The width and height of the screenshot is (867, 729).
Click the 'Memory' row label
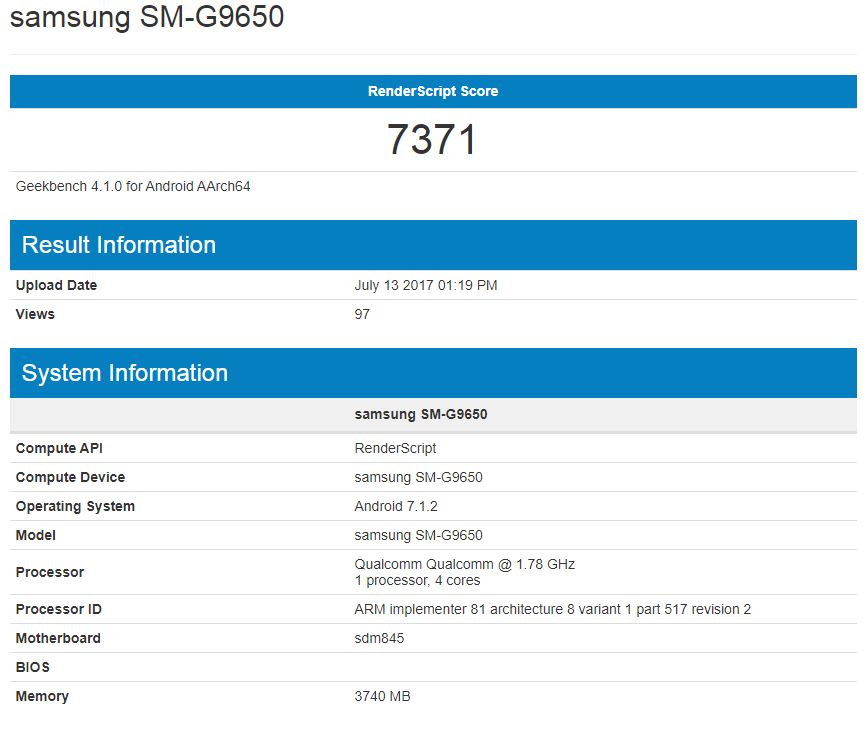[42, 696]
